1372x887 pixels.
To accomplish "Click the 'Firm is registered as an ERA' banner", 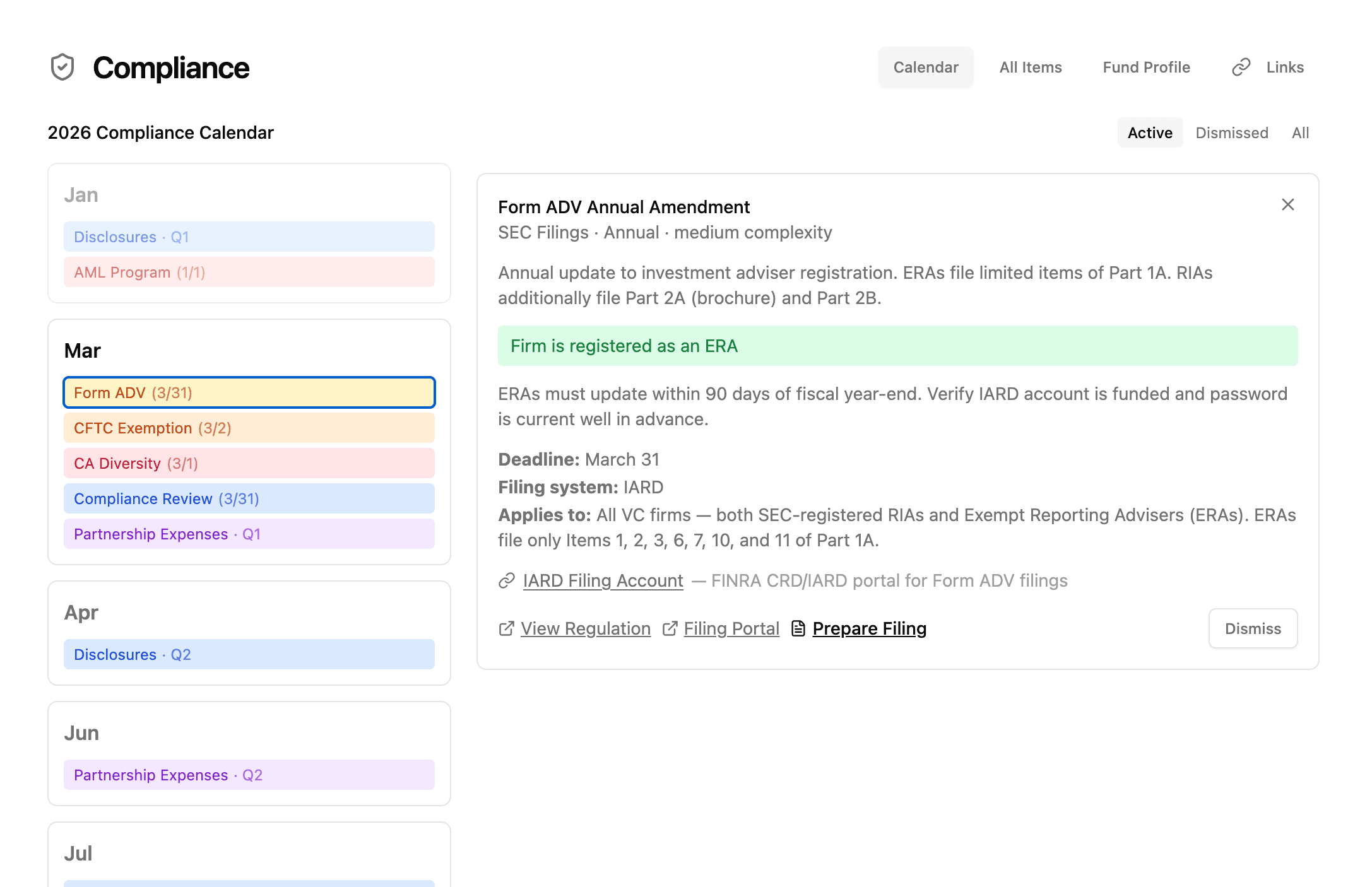I will coord(897,346).
